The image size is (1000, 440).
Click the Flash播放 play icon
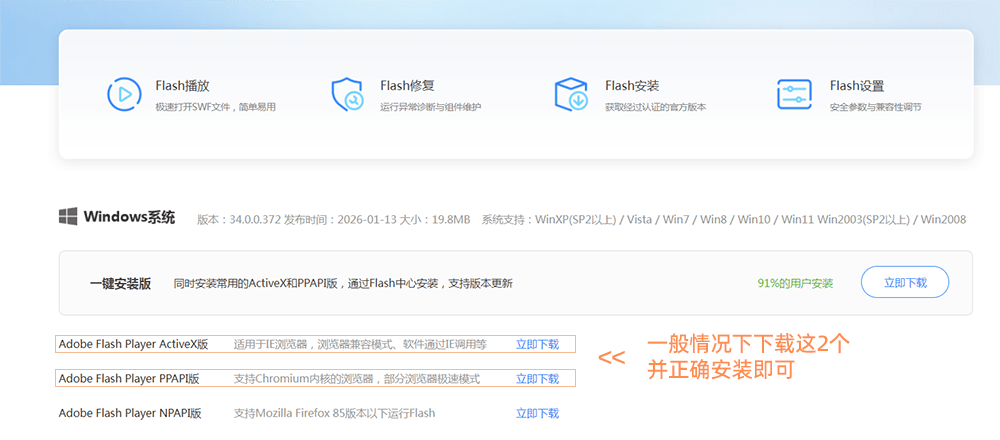[x=124, y=94]
